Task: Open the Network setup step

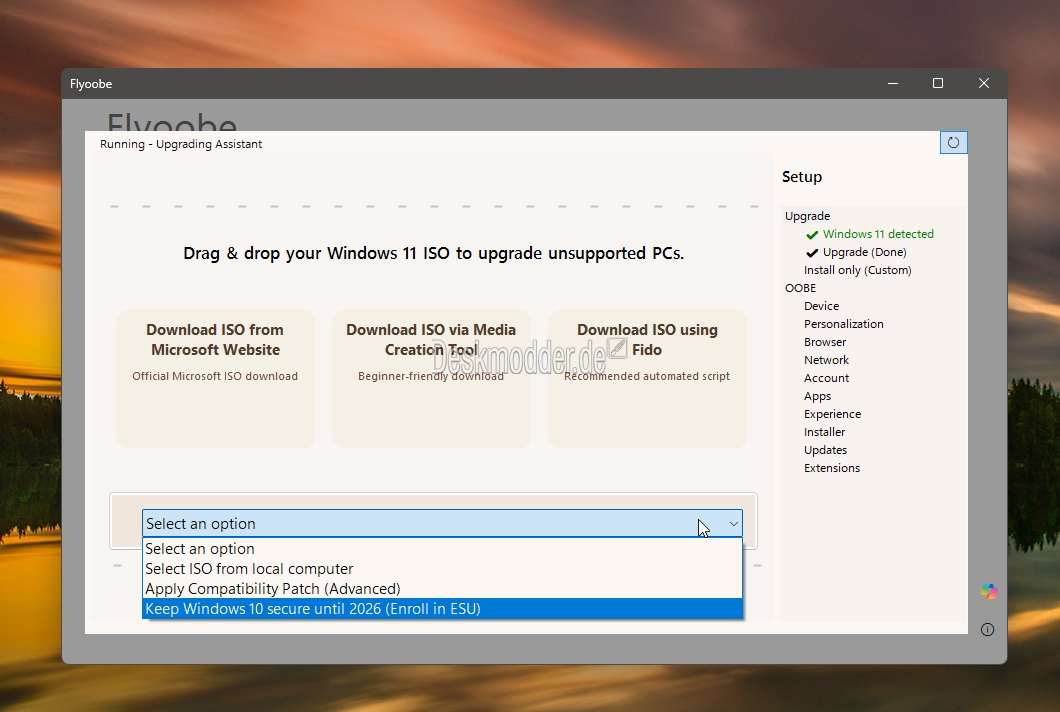Action: (826, 360)
